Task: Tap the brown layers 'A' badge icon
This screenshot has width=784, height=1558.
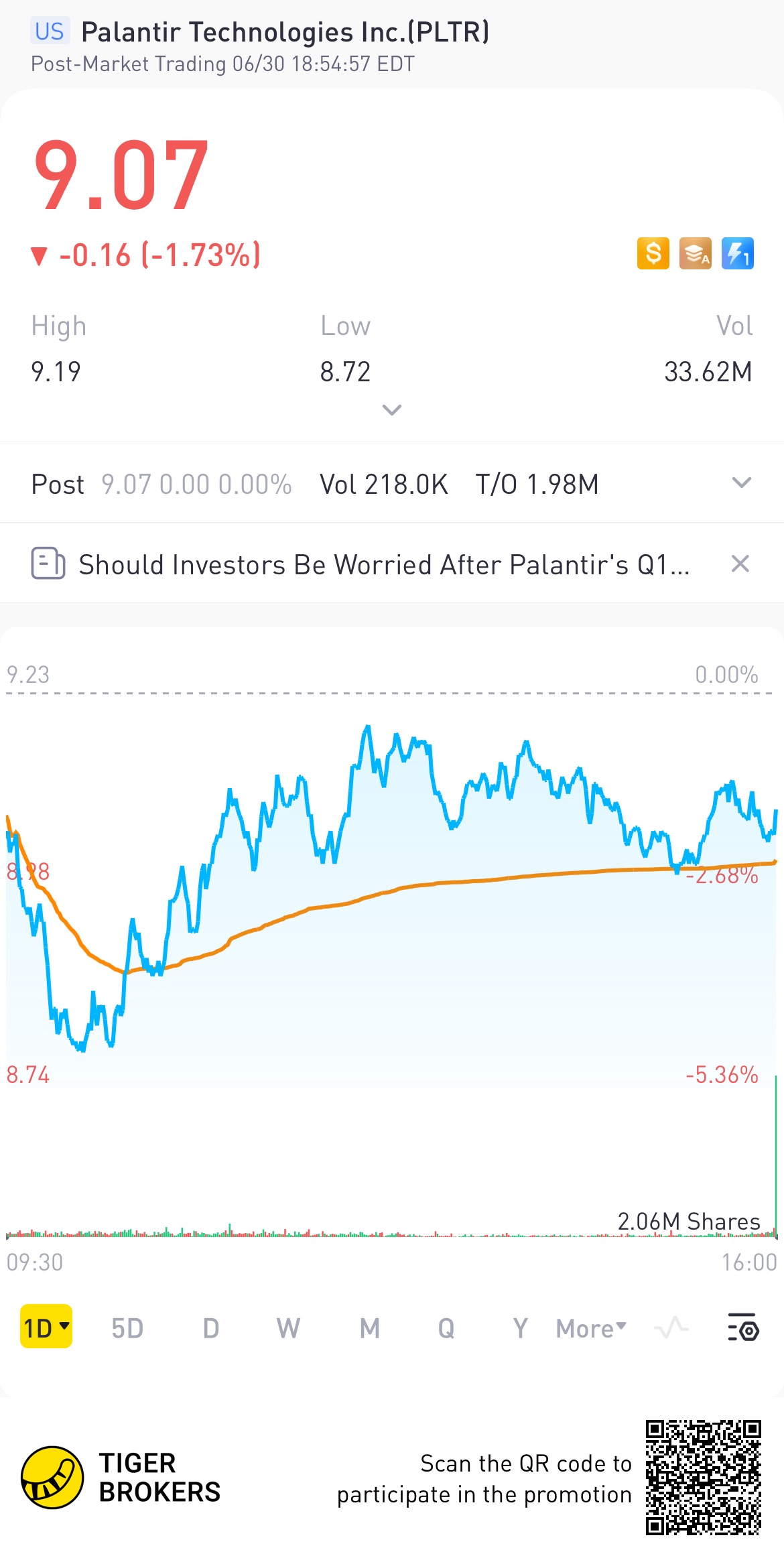Action: (x=695, y=254)
